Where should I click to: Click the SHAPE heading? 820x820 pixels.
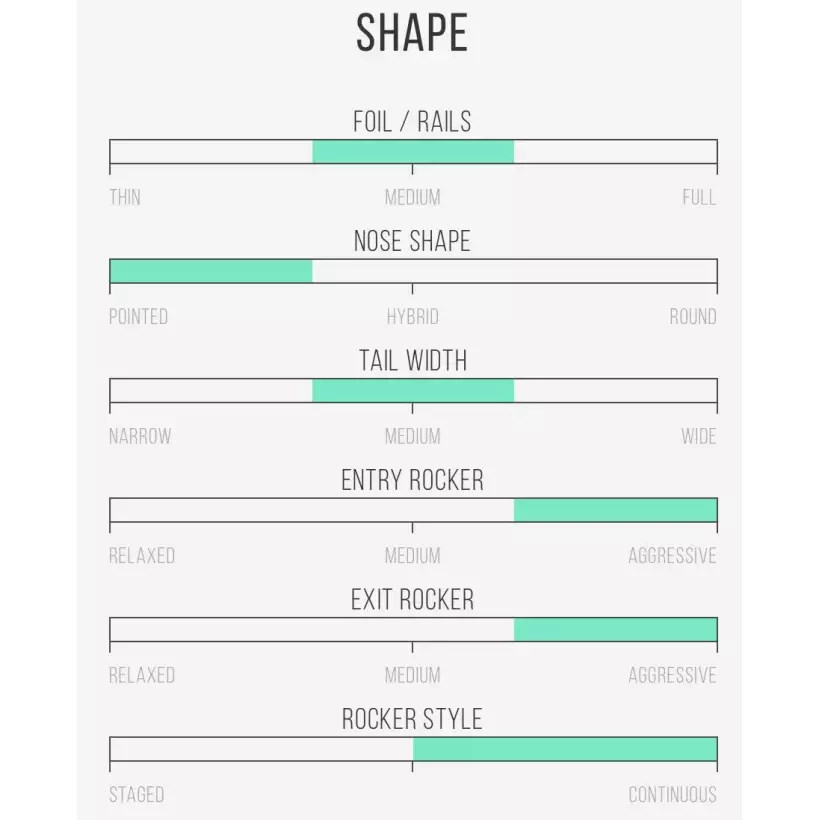pos(412,34)
